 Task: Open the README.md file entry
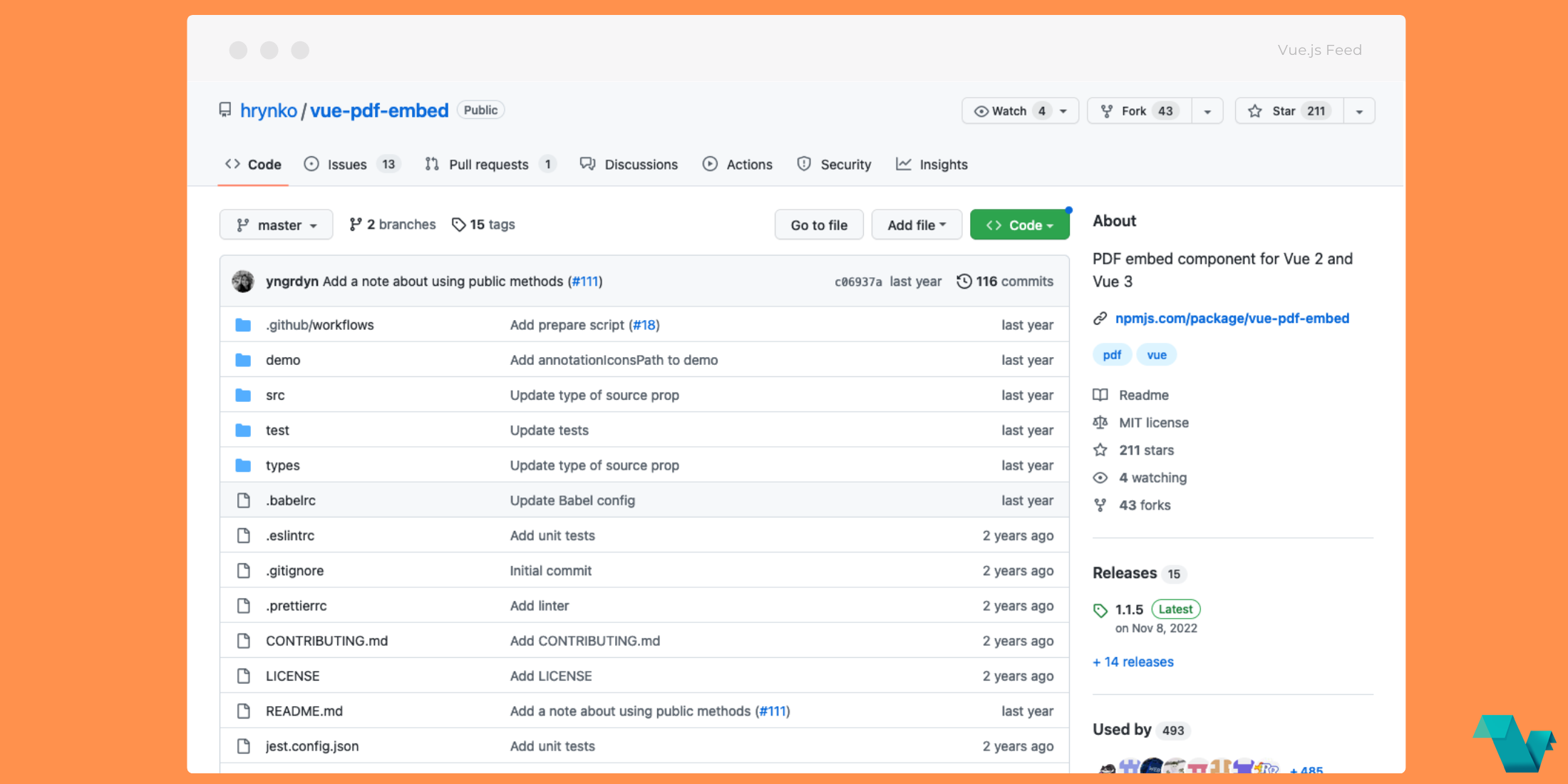[x=304, y=711]
